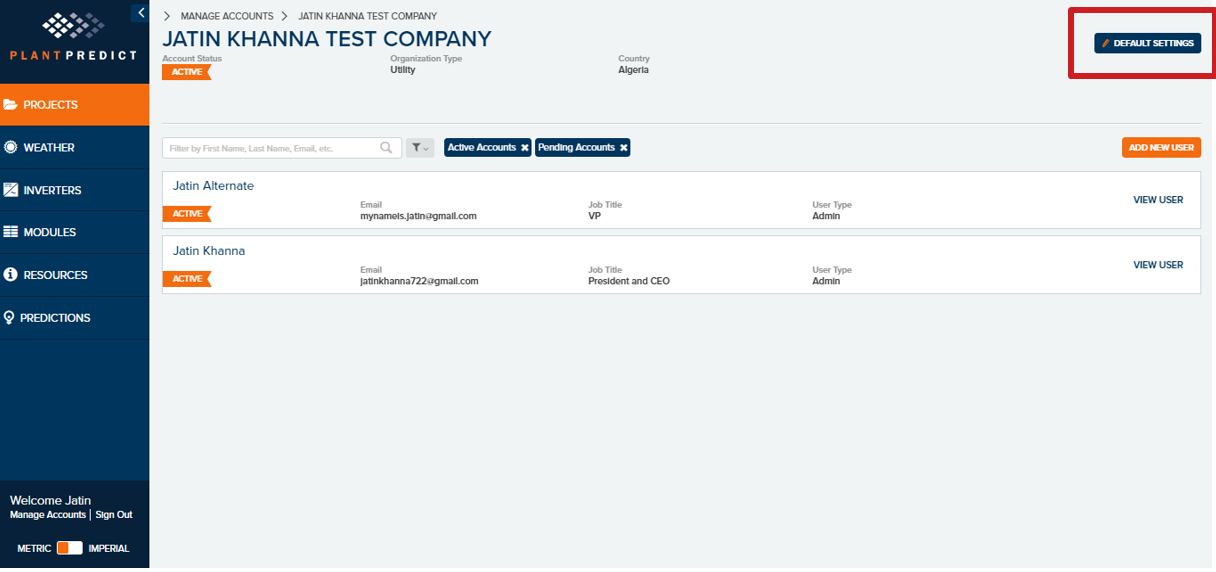Screen dimensions: 1216x572
Task: Click the Inverters icon in sidebar
Action: (11, 190)
